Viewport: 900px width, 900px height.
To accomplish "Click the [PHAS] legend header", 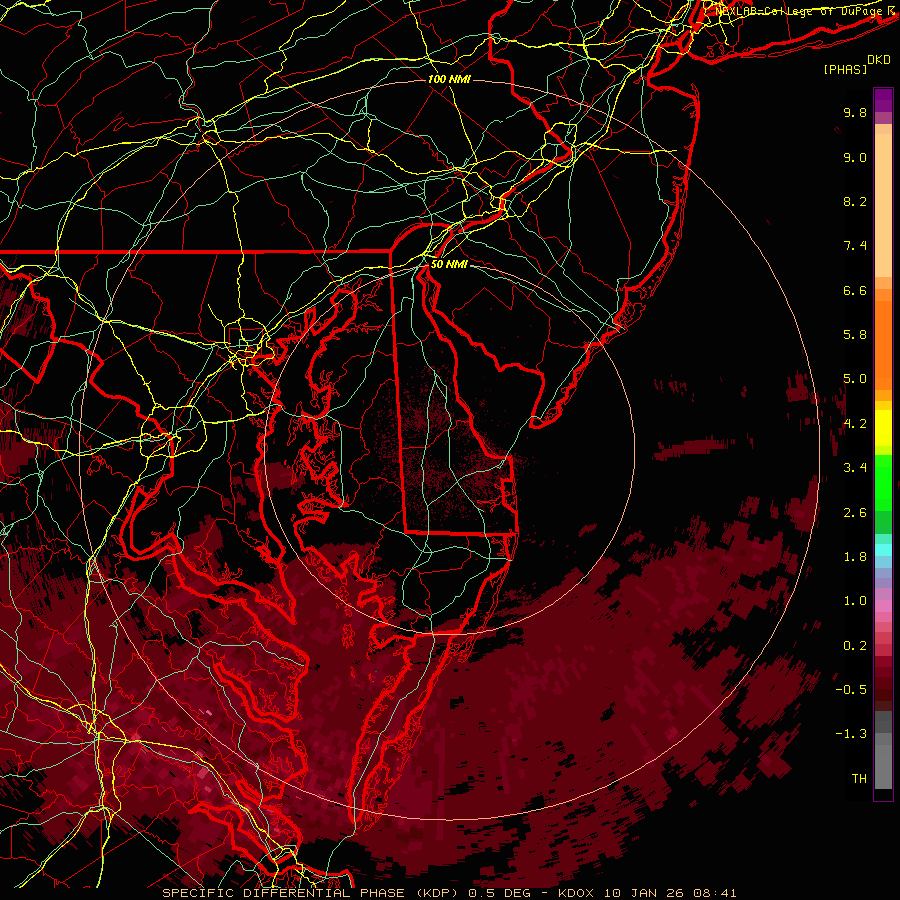I will point(845,69).
